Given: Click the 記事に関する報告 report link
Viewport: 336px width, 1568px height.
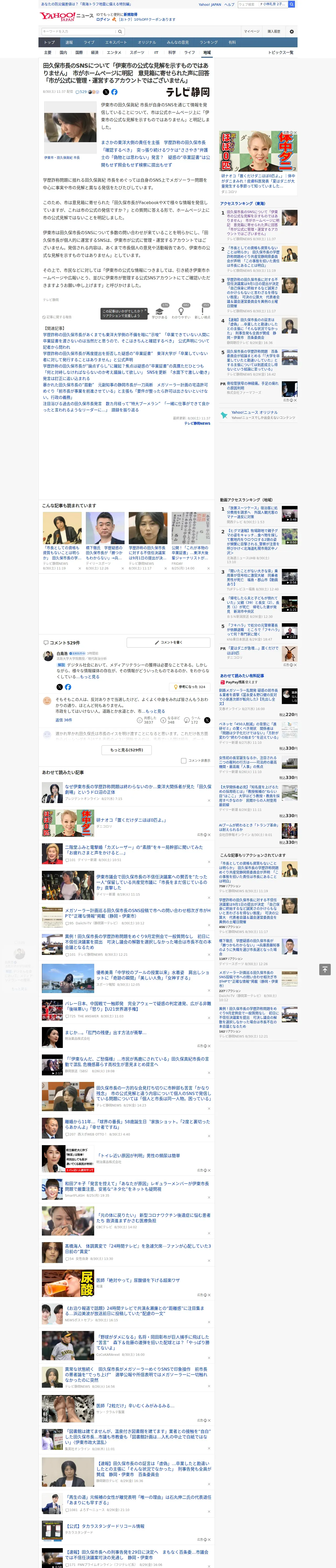Looking at the screenshot, I should (x=57, y=317).
